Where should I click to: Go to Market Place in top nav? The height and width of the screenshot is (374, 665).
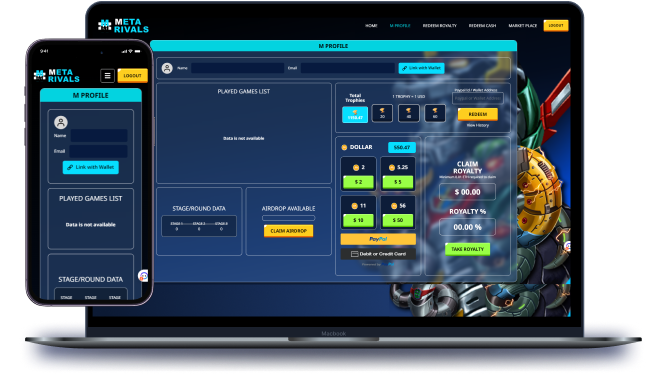click(522, 25)
